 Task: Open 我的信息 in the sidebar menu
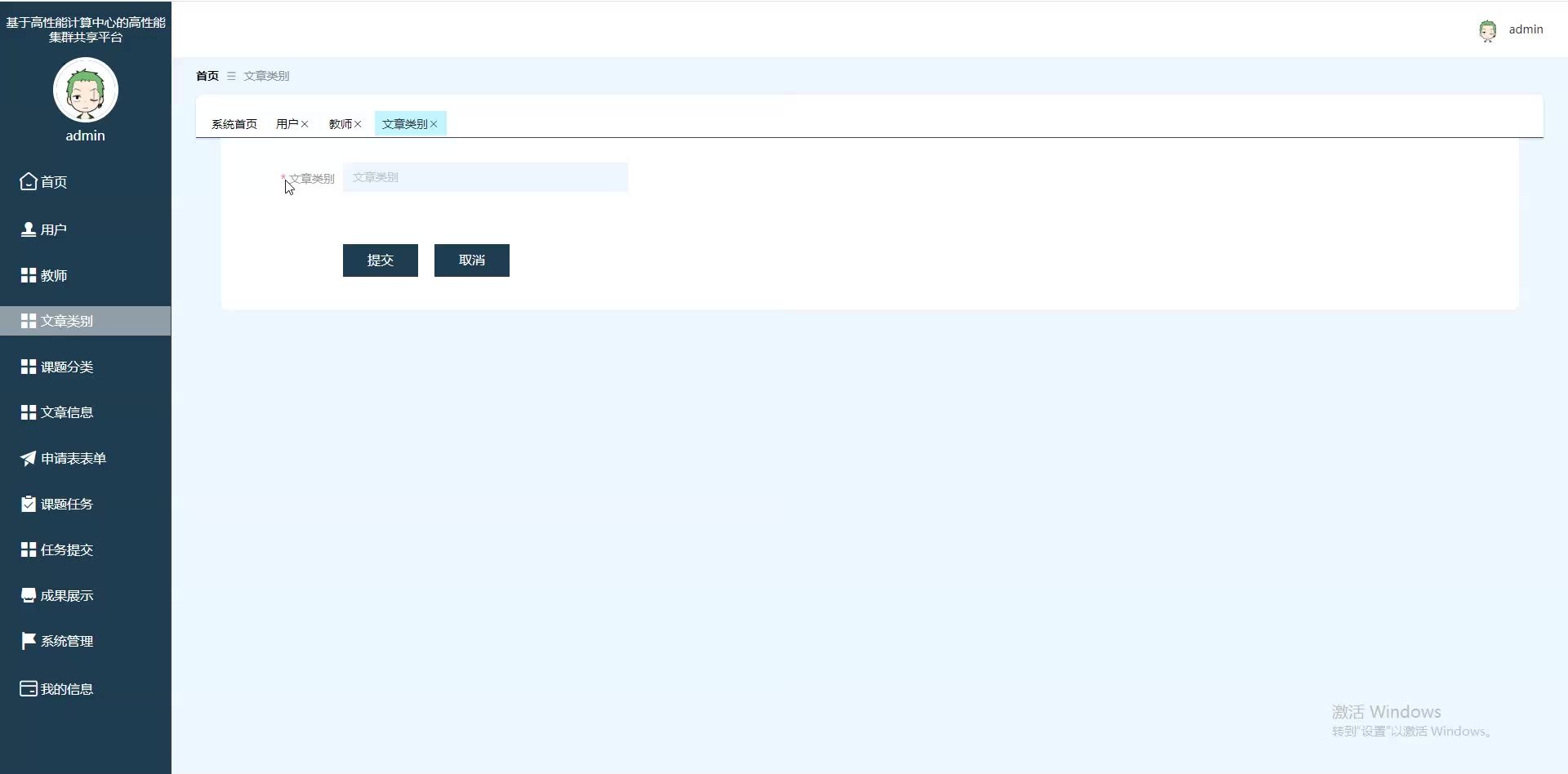(86, 688)
